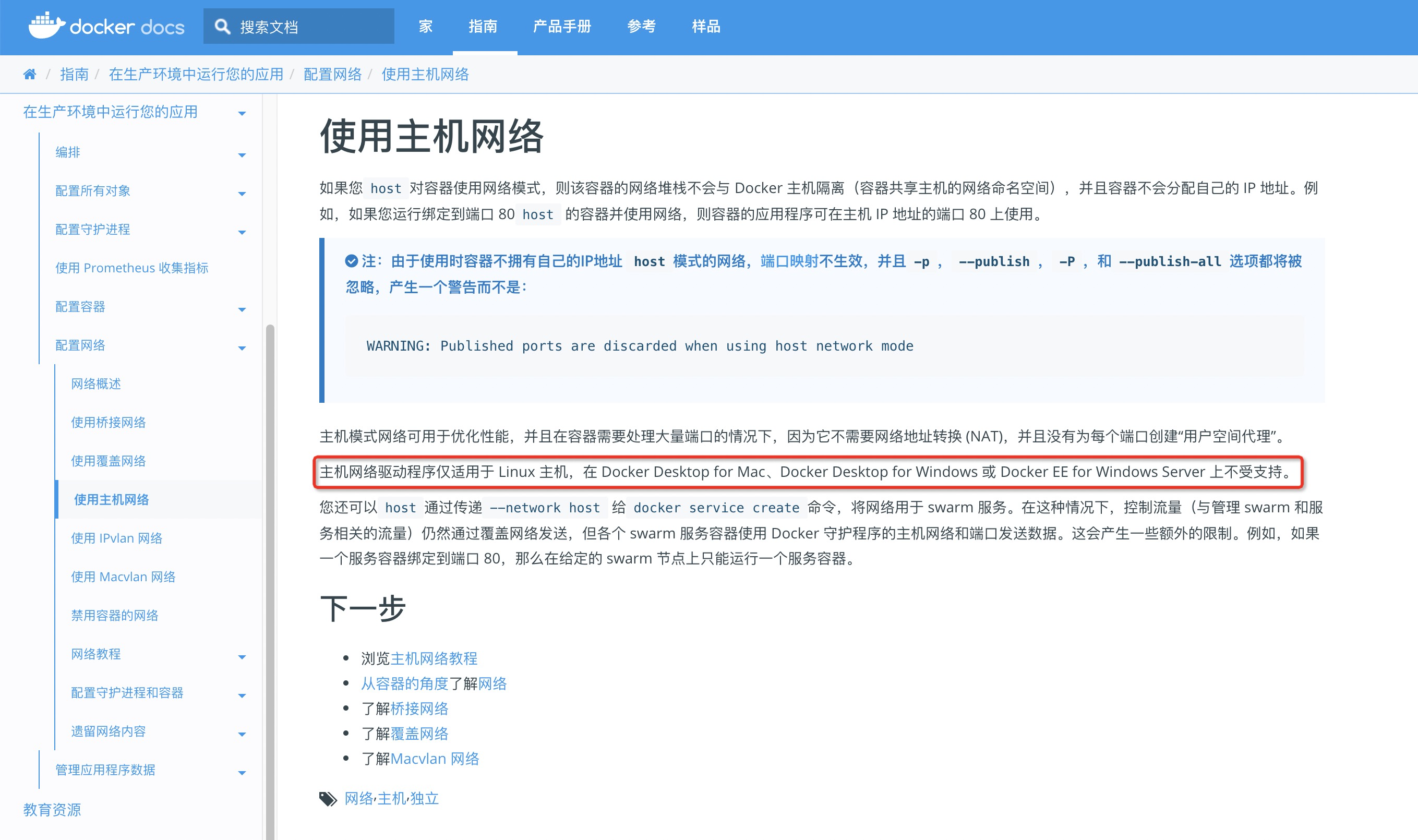Image resolution: width=1418 pixels, height=840 pixels.
Task: Expand the 配置所有对象 section arrow
Action: [x=242, y=194]
